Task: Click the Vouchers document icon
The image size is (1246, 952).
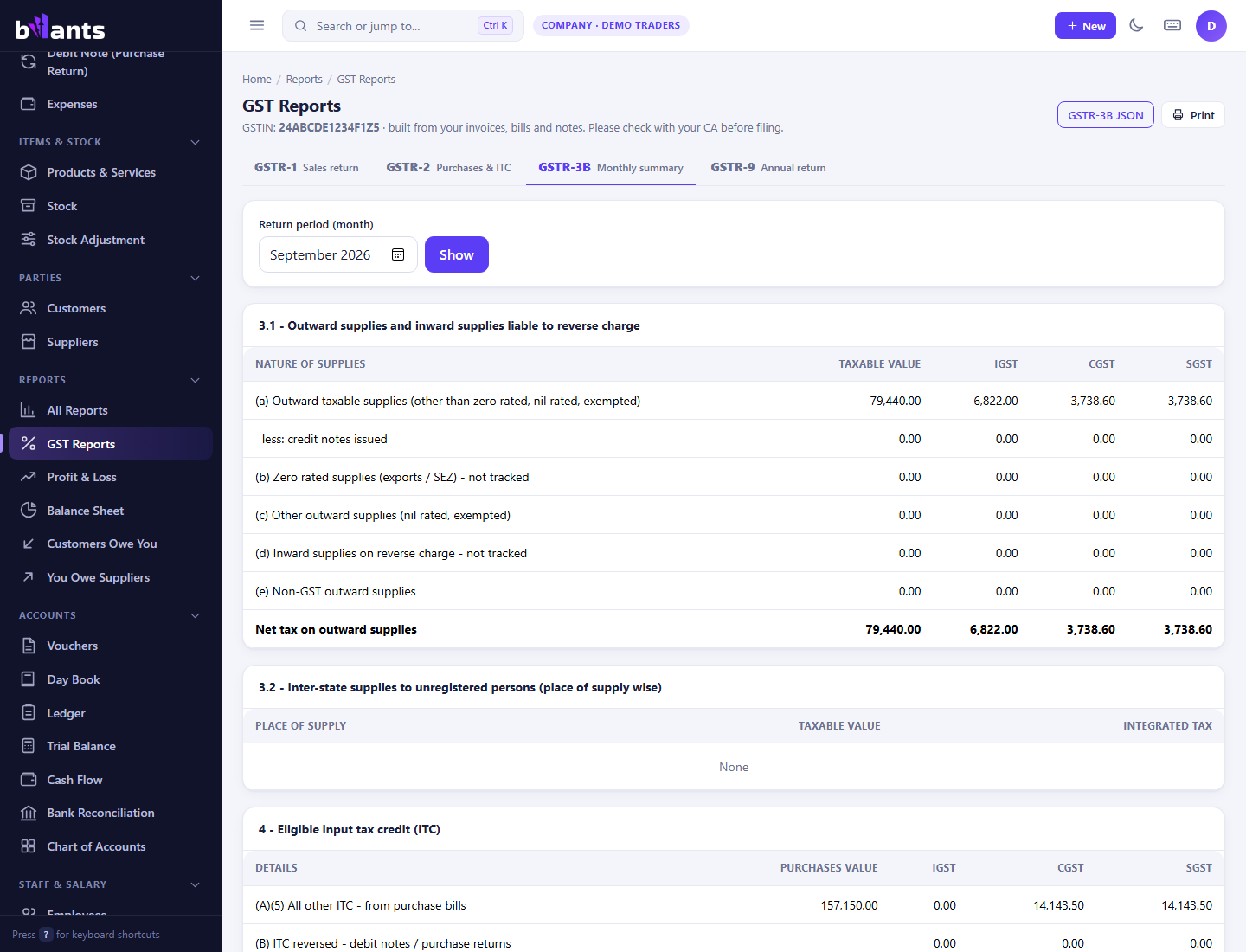Action: point(29,646)
